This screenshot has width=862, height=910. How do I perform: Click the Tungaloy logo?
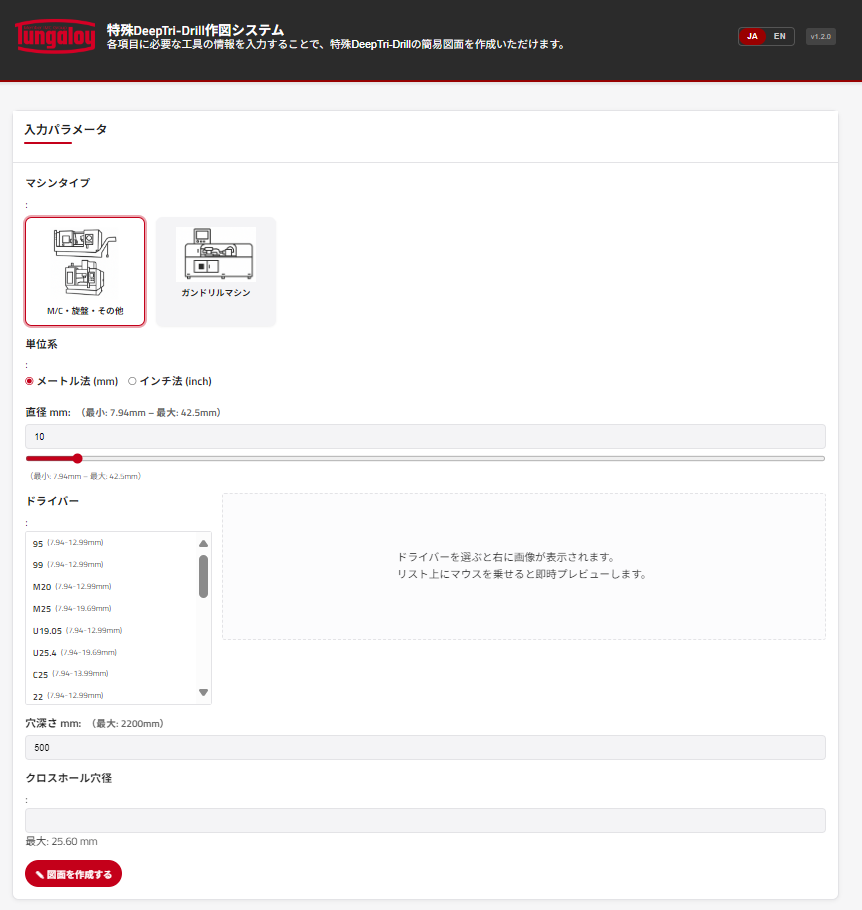(55, 36)
